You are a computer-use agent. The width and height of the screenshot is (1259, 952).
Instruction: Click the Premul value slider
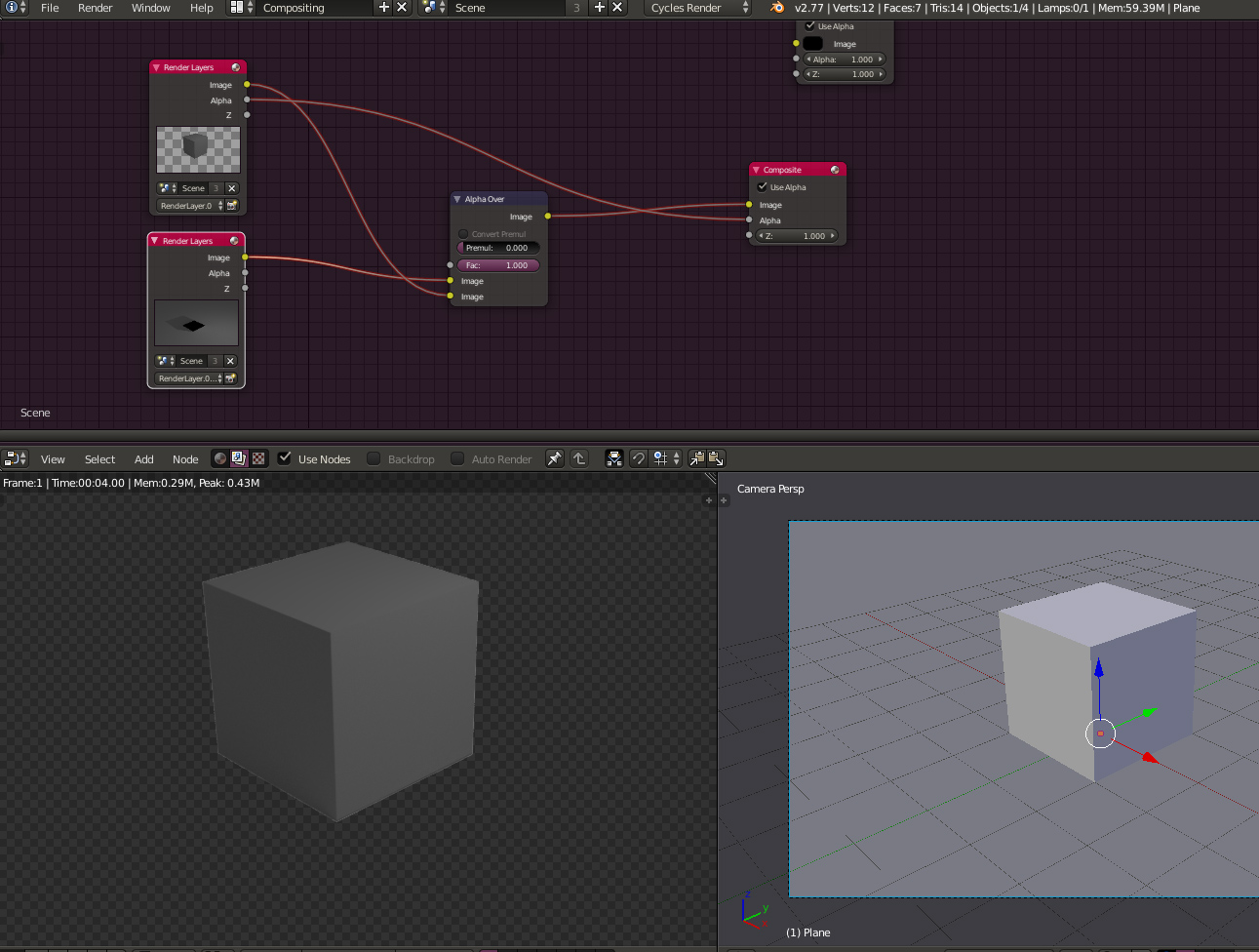coord(498,248)
